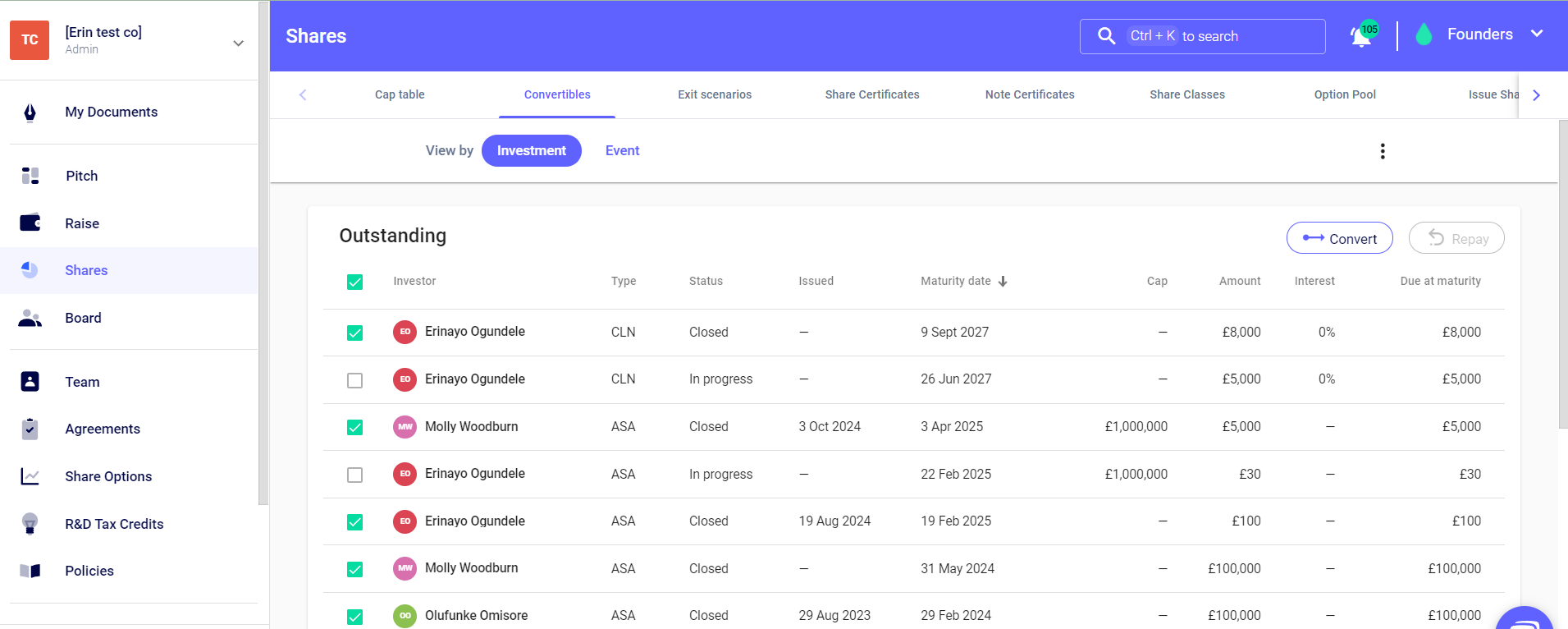Click the notifications bell icon
The width and height of the screenshot is (1568, 629).
[x=1360, y=37]
